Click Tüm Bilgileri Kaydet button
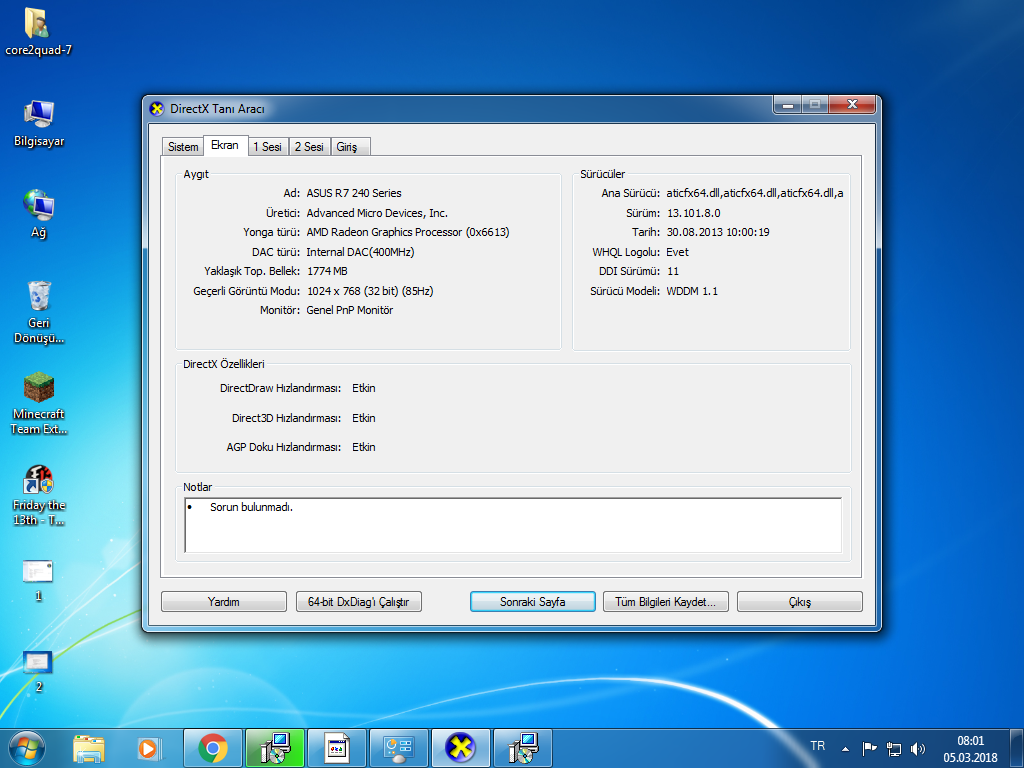 click(665, 601)
